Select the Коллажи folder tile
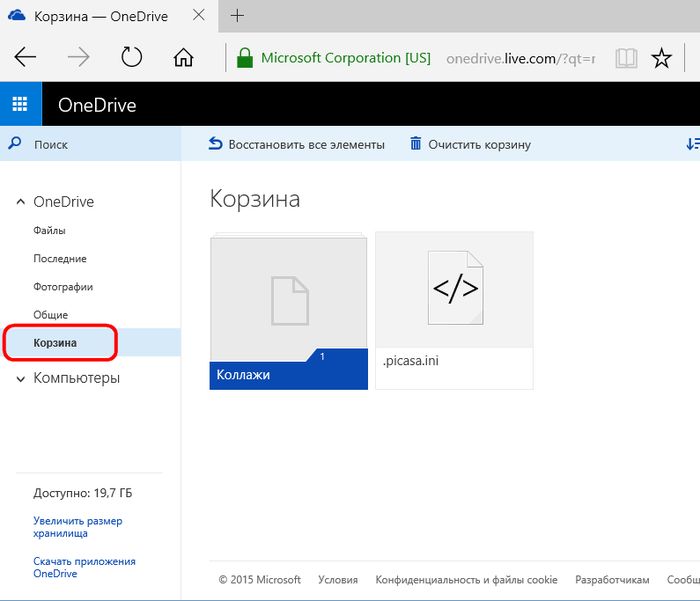 [288, 310]
